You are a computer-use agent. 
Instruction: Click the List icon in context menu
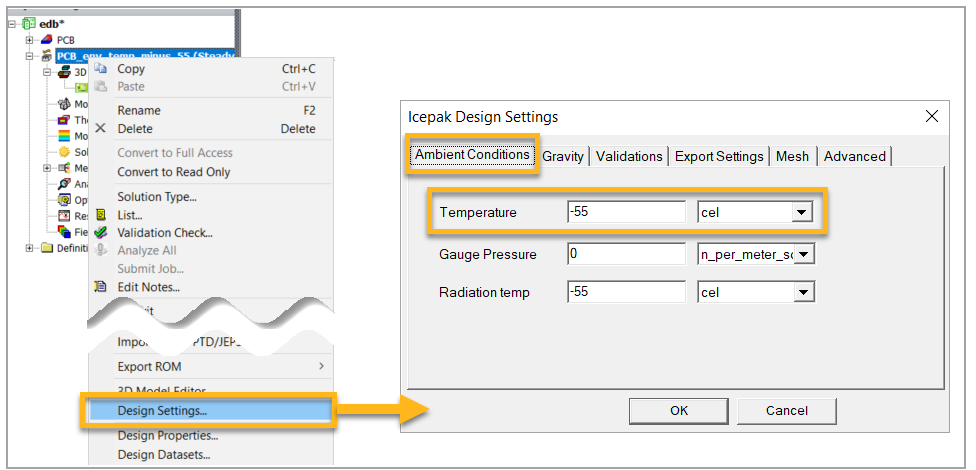point(100,215)
